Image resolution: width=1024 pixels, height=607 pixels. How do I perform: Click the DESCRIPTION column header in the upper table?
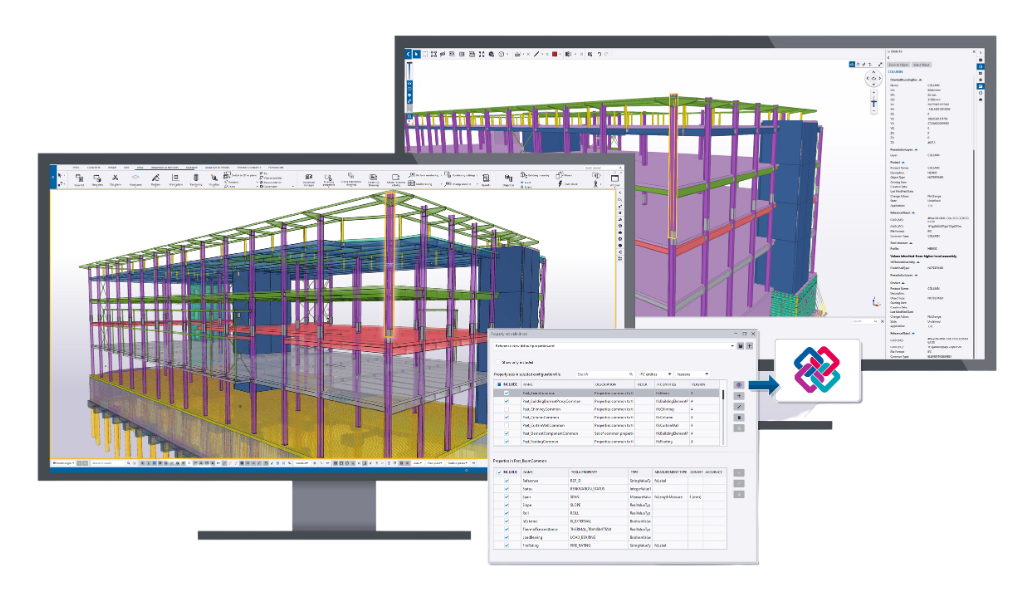606,385
